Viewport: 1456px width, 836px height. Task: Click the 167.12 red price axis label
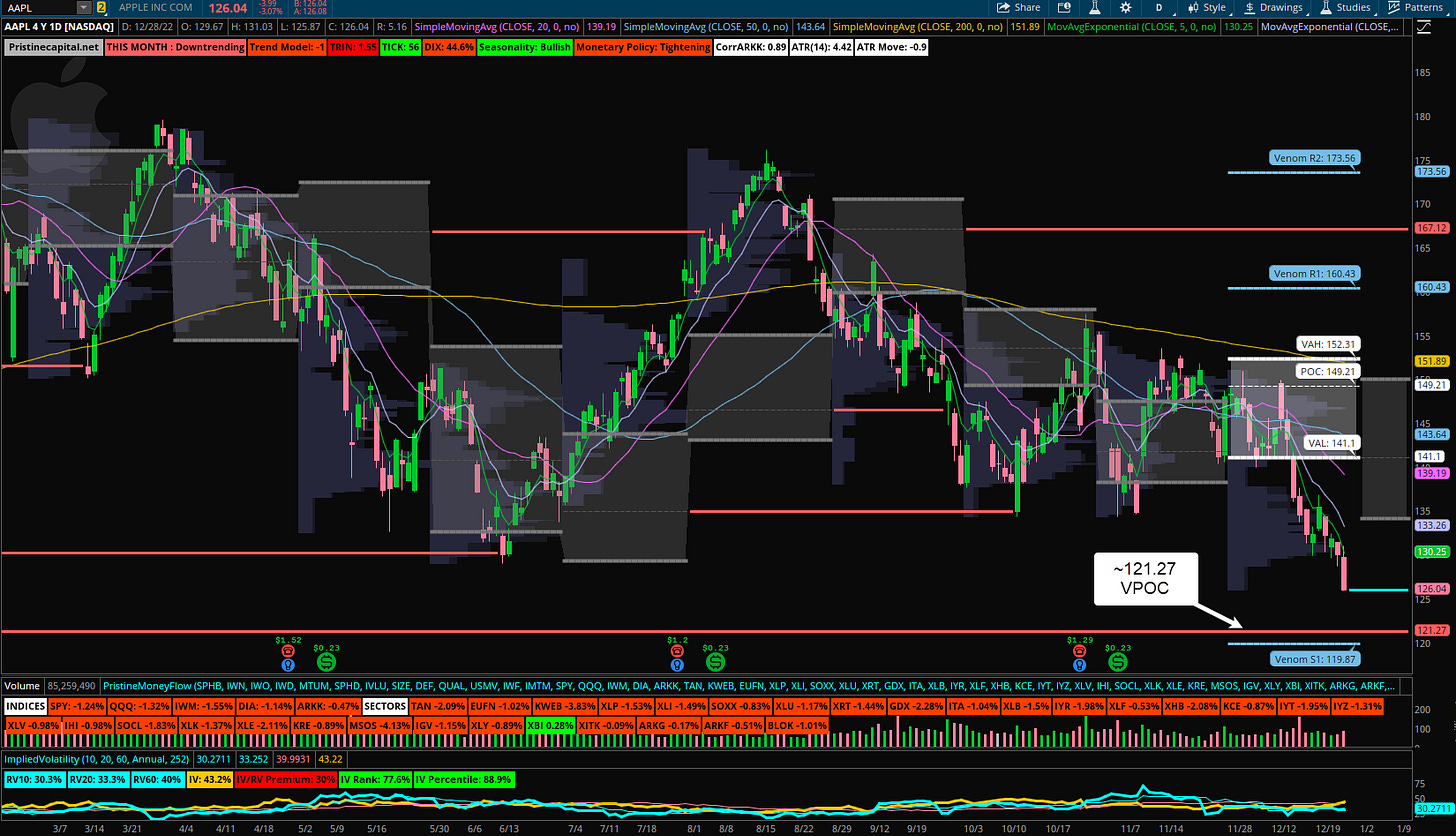click(1431, 228)
